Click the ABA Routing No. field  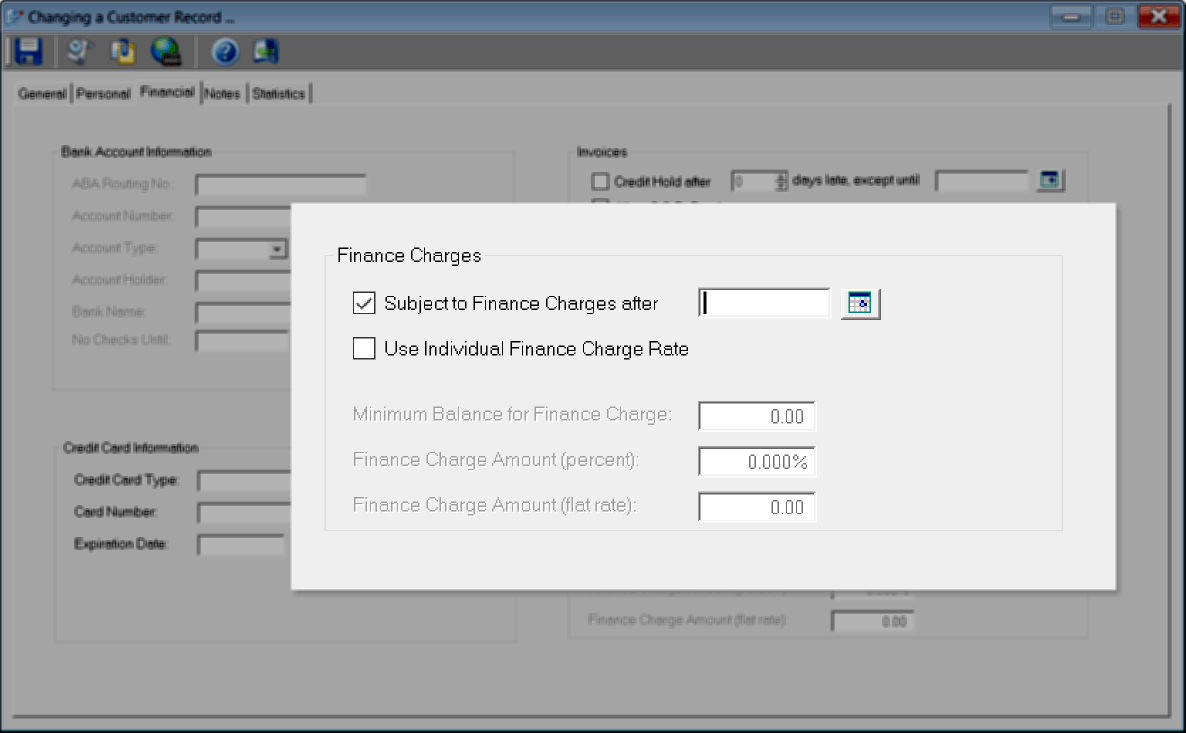click(281, 185)
